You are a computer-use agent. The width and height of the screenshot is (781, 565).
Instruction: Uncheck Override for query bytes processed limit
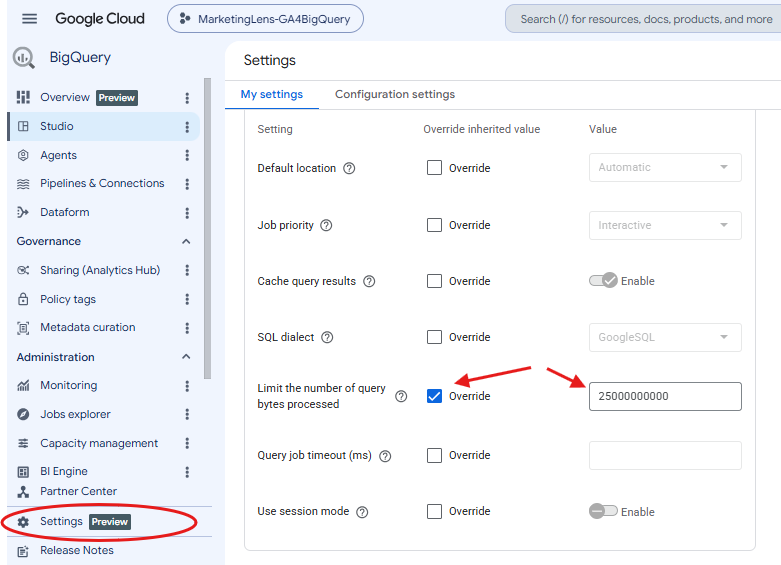(434, 396)
